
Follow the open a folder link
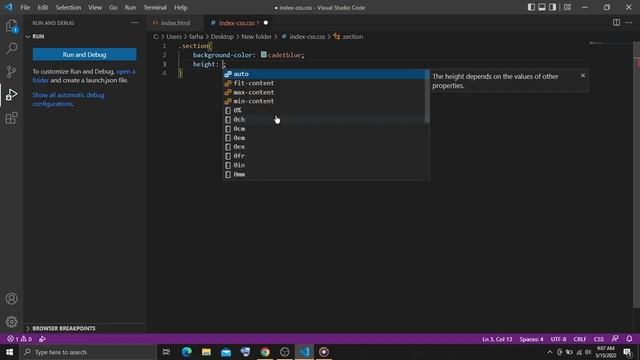point(84,76)
